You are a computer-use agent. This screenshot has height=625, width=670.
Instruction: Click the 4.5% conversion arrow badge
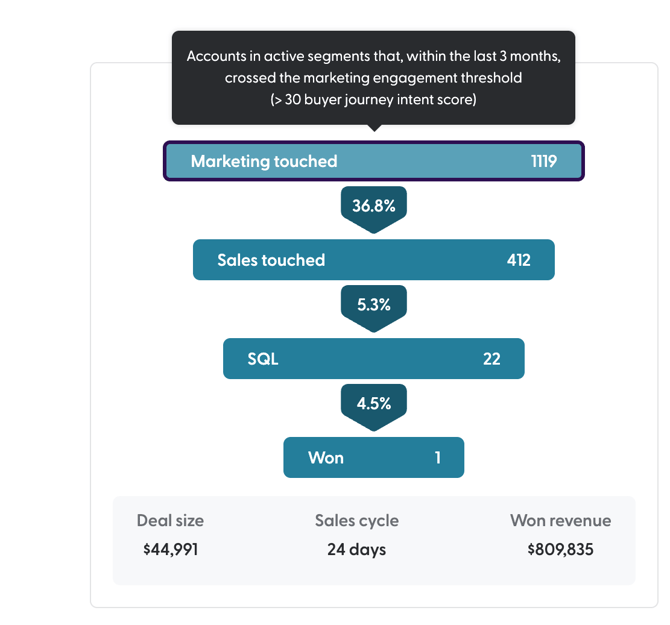click(x=374, y=404)
